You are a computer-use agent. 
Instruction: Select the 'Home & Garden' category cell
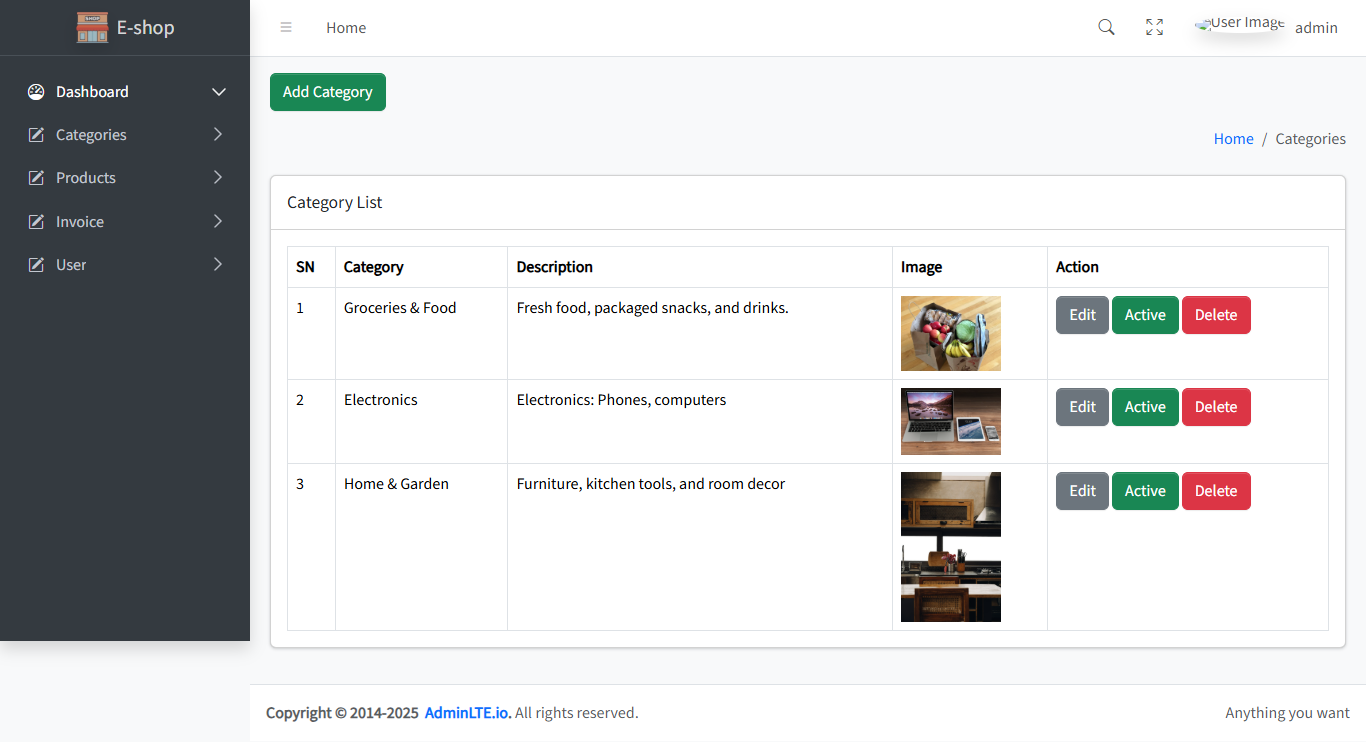[x=421, y=547]
